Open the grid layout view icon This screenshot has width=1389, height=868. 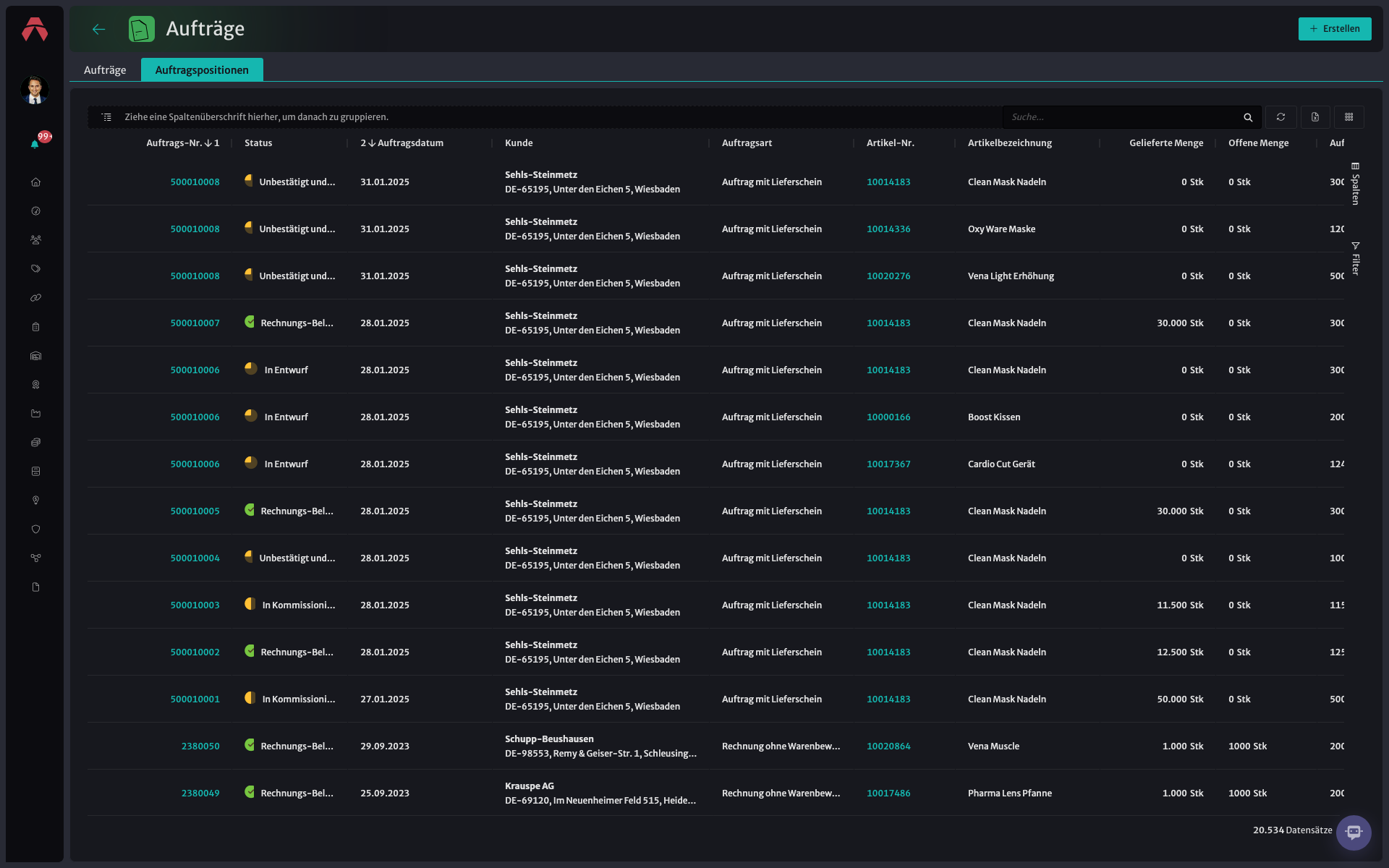click(x=1349, y=117)
